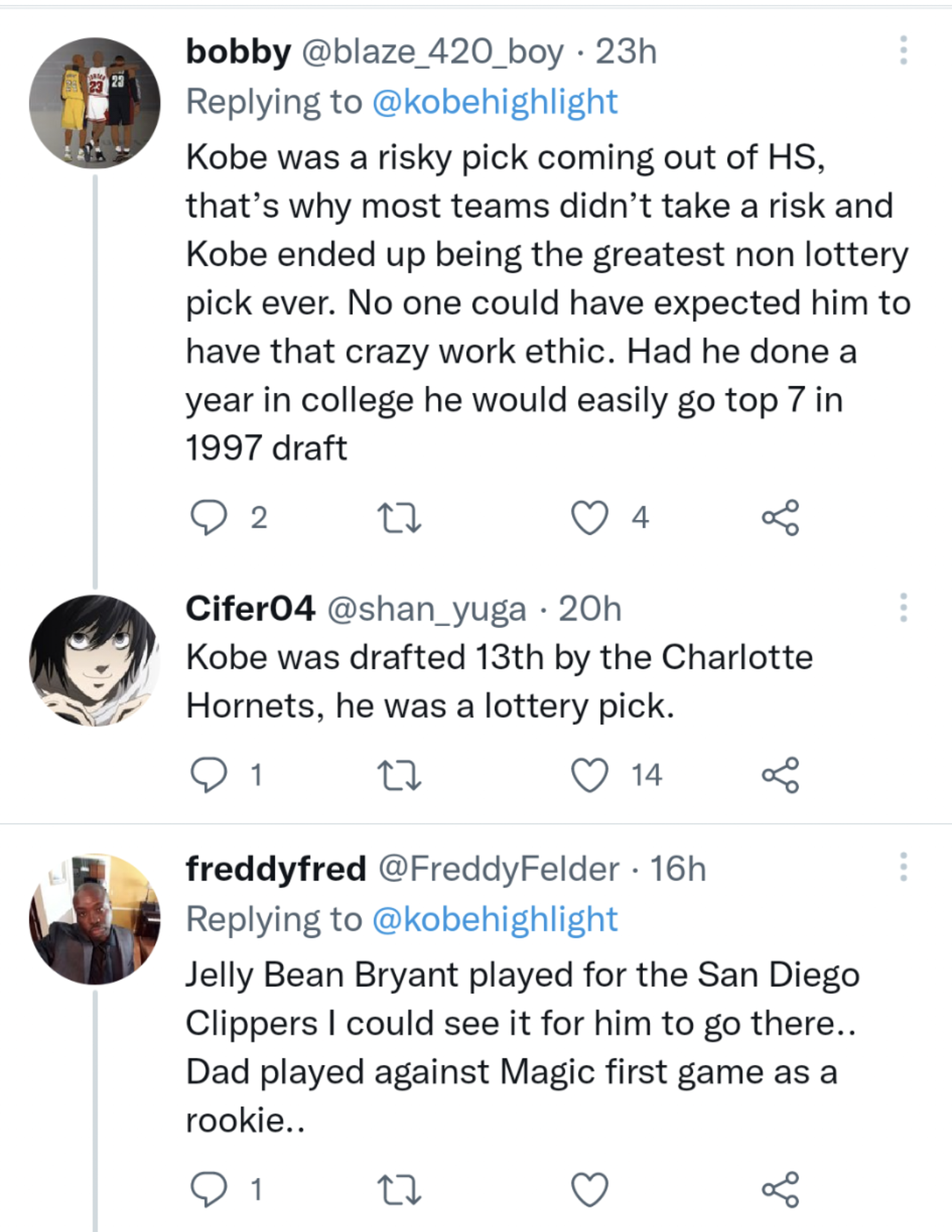This screenshot has width=952, height=1232.
Task: Like Cifer04's tweet with 14 likes
Action: coord(589,775)
